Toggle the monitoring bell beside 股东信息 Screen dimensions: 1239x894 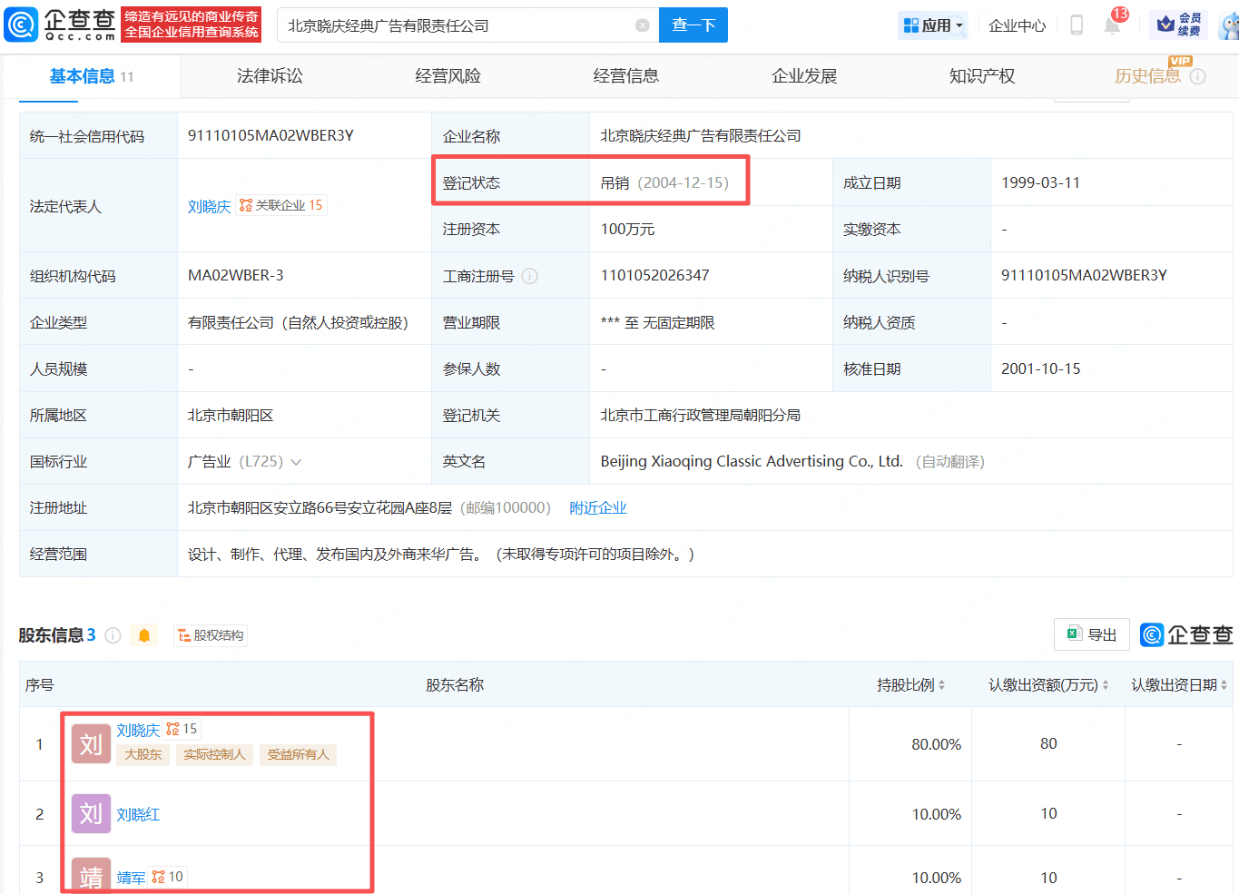(143, 635)
